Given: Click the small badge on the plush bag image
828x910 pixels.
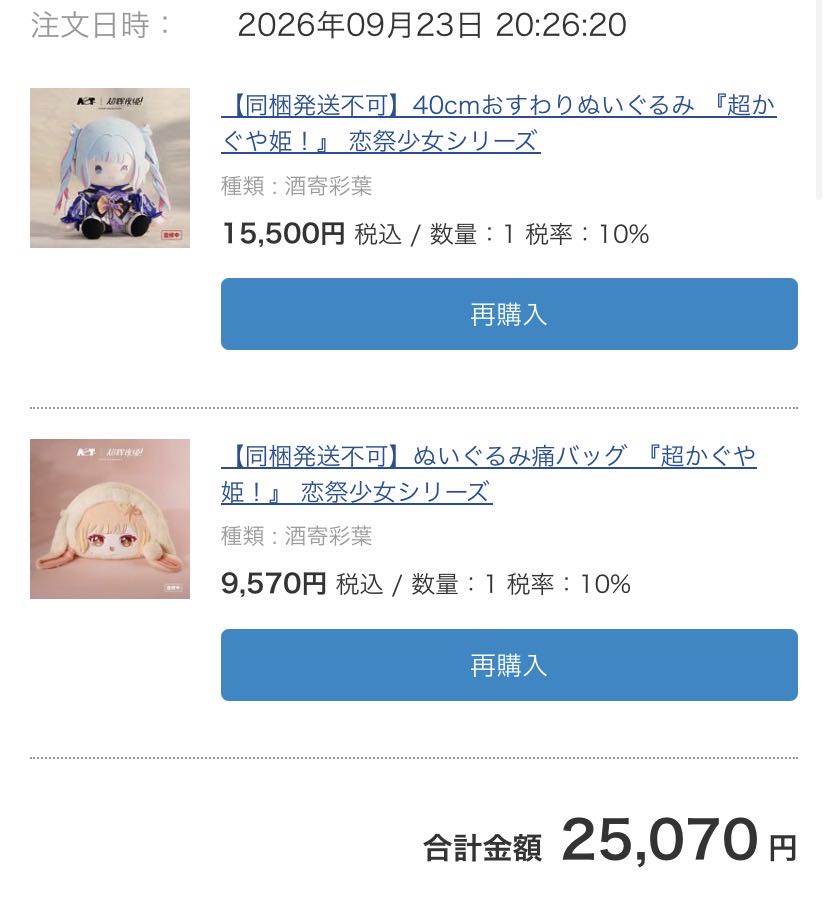Looking at the screenshot, I should click(173, 587).
